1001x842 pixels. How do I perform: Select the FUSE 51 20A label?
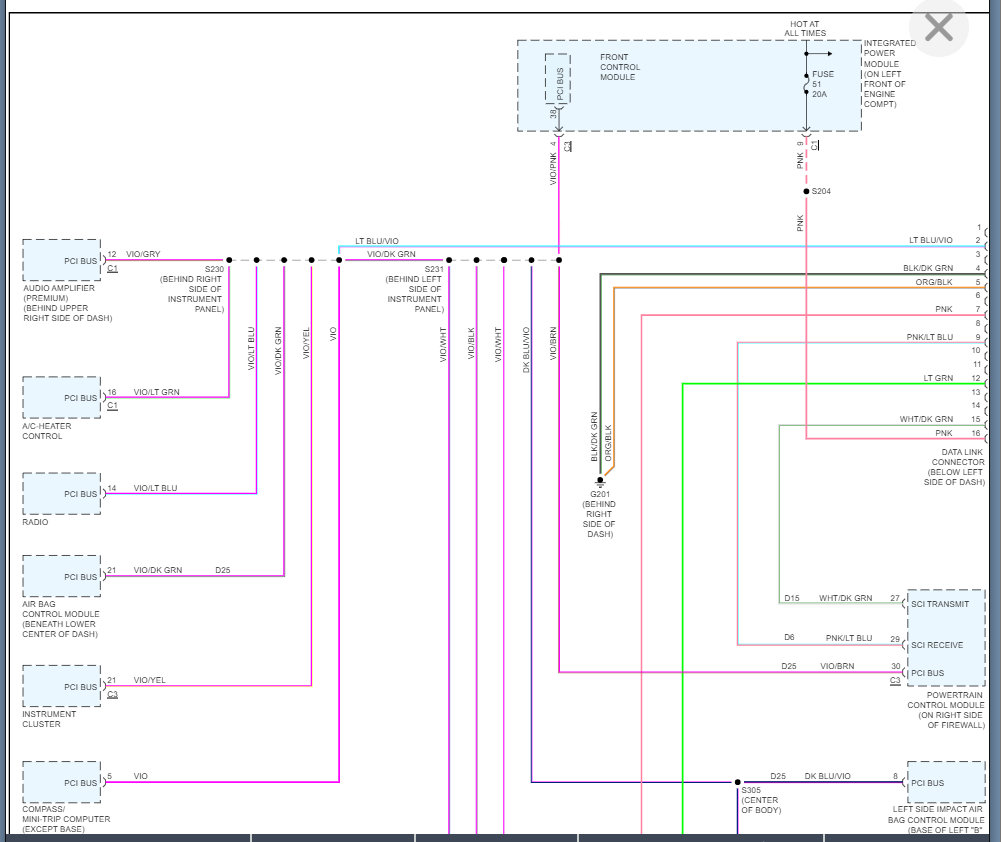pyautogui.click(x=822, y=84)
